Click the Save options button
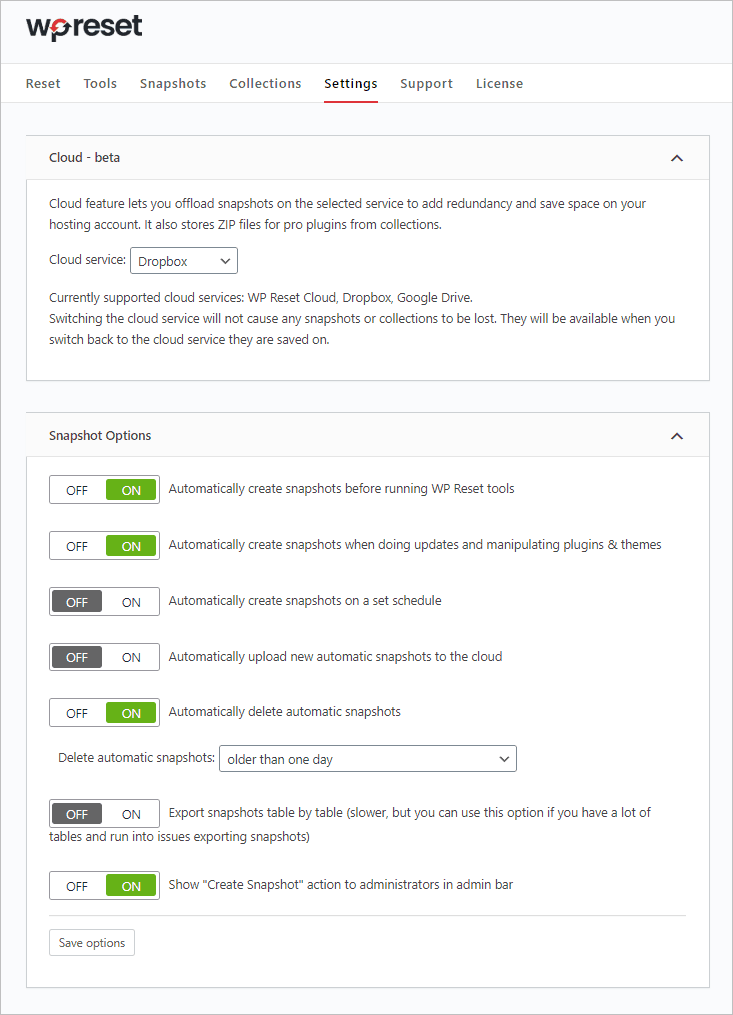Image resolution: width=733 pixels, height=1015 pixels. click(91, 942)
